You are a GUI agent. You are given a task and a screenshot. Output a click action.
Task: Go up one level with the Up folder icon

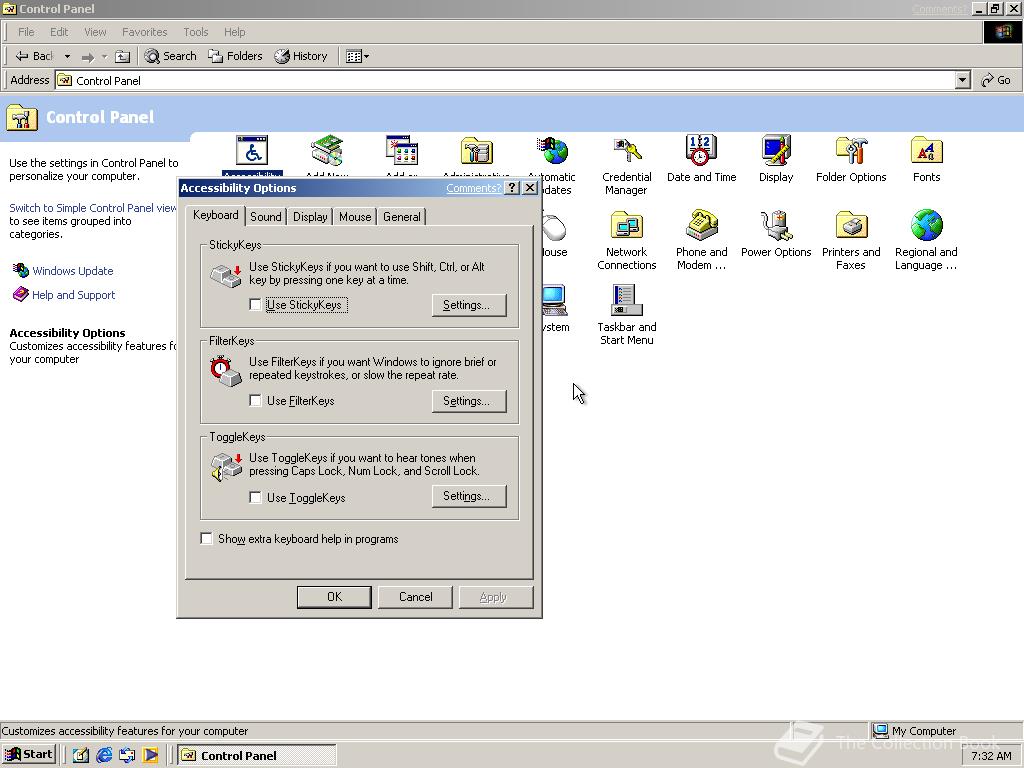[x=122, y=57]
